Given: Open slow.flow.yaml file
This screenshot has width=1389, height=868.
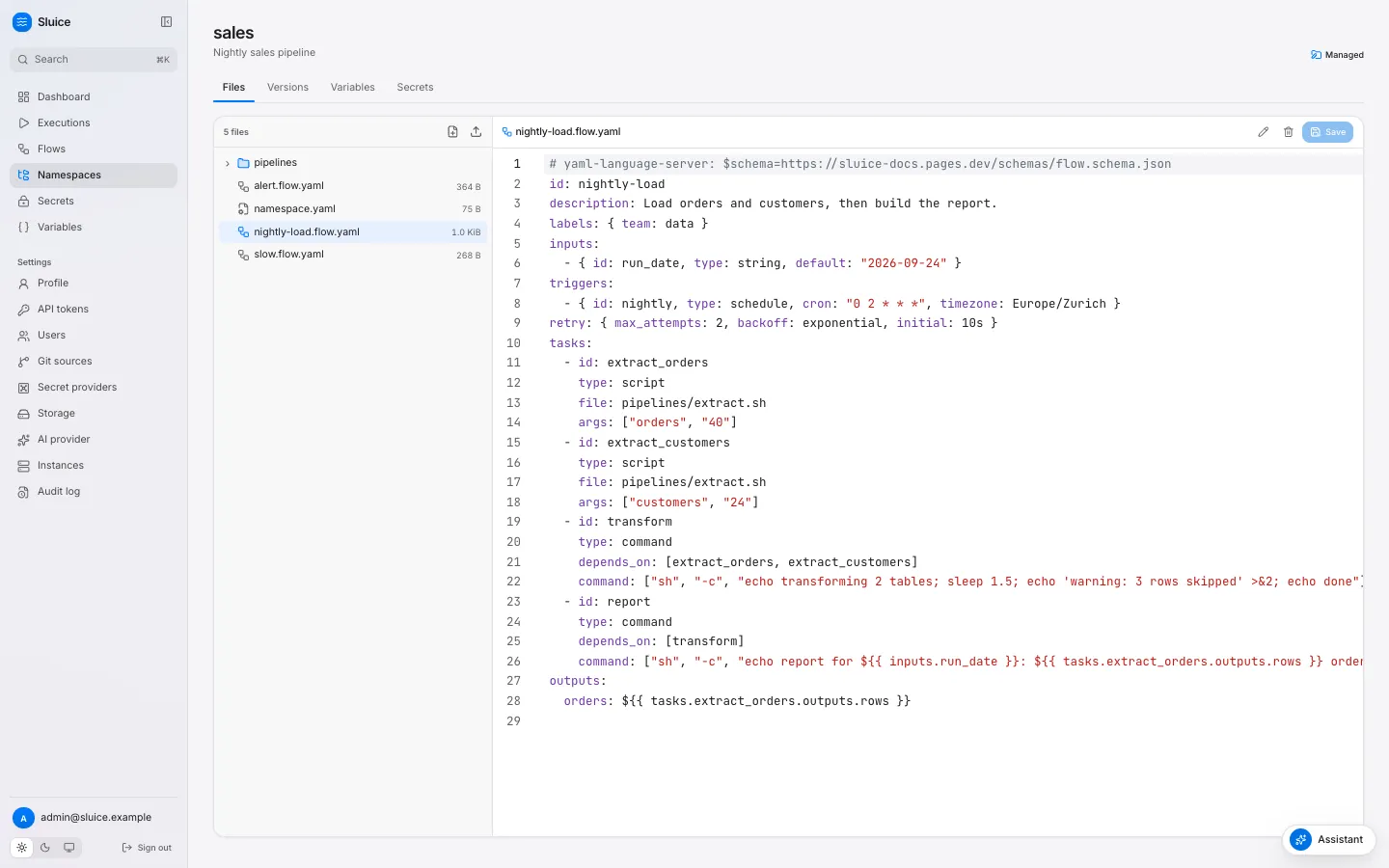Looking at the screenshot, I should pyautogui.click(x=353, y=255).
